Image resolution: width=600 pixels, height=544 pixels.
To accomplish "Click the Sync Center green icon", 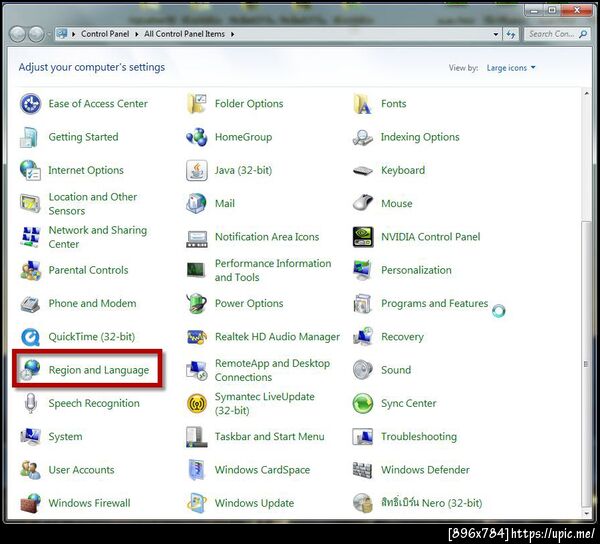I will tap(363, 403).
